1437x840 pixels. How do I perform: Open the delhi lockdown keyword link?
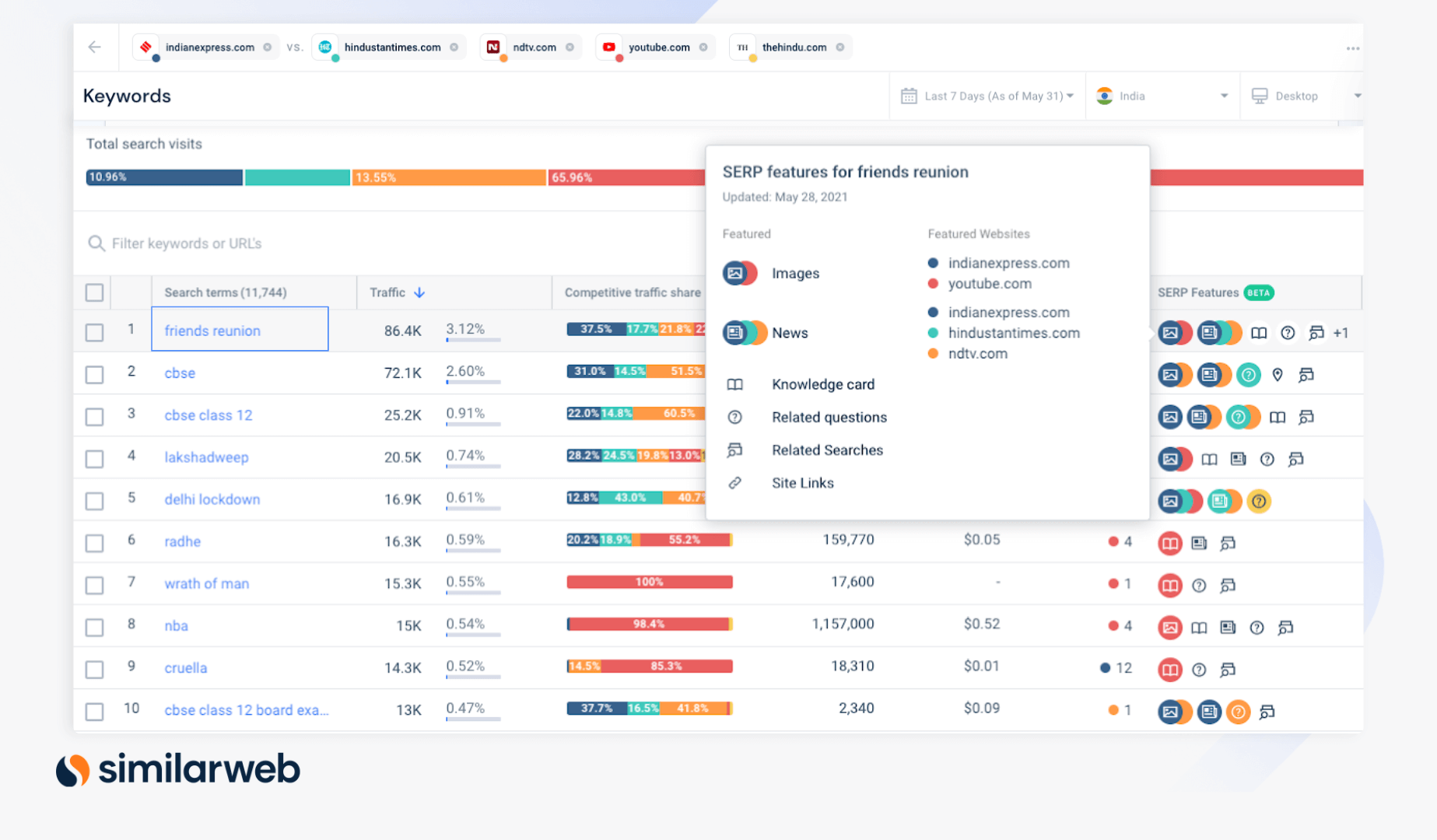click(212, 499)
